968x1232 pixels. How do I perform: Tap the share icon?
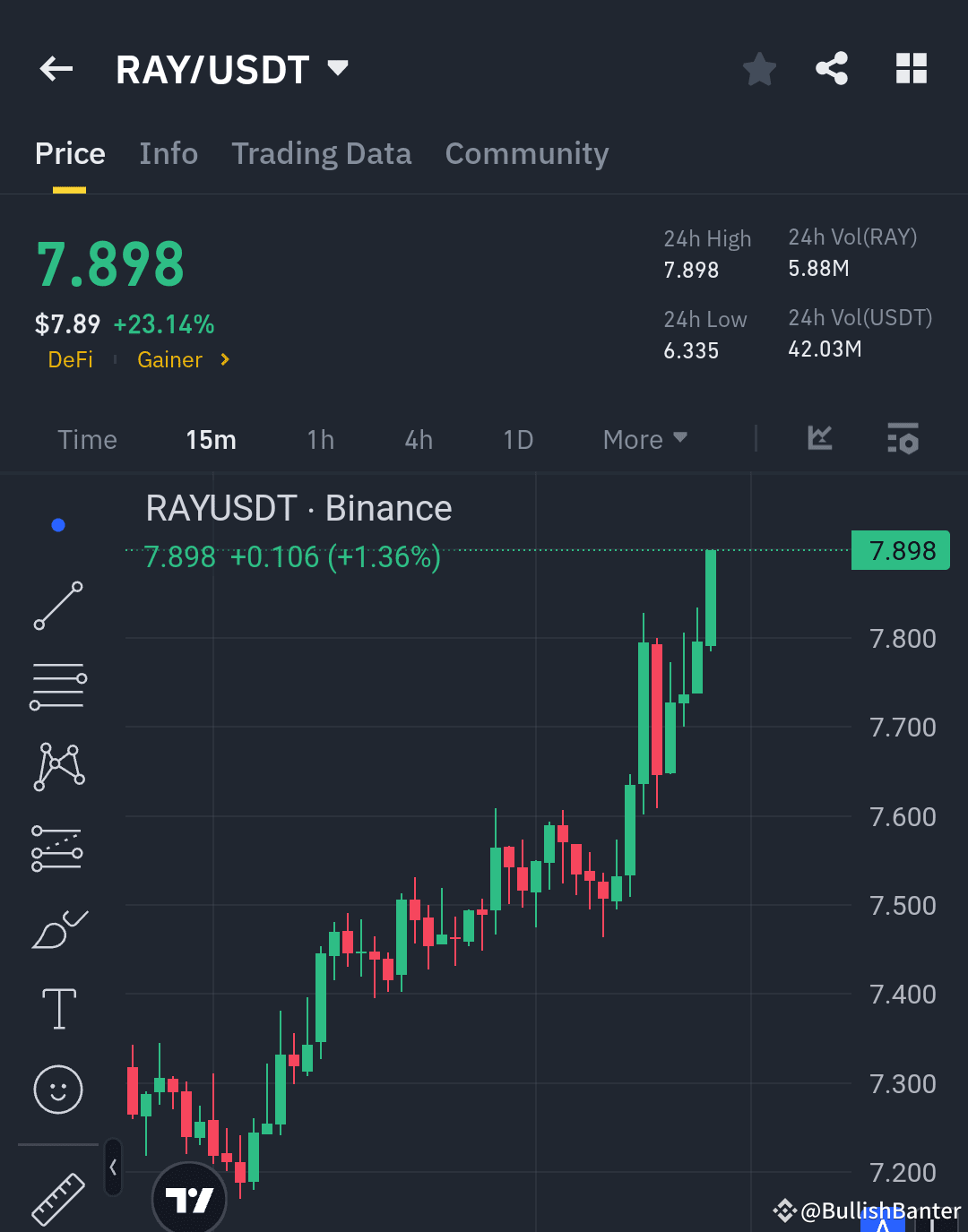[832, 68]
